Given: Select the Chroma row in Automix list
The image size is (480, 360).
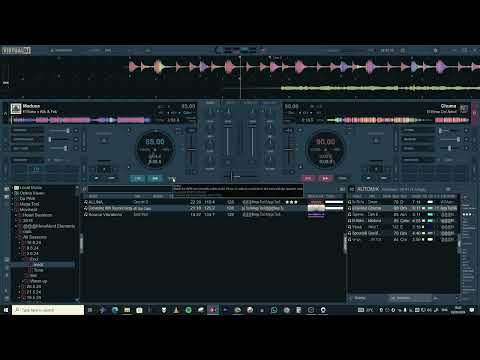Looking at the screenshot, I should [x=403, y=208].
